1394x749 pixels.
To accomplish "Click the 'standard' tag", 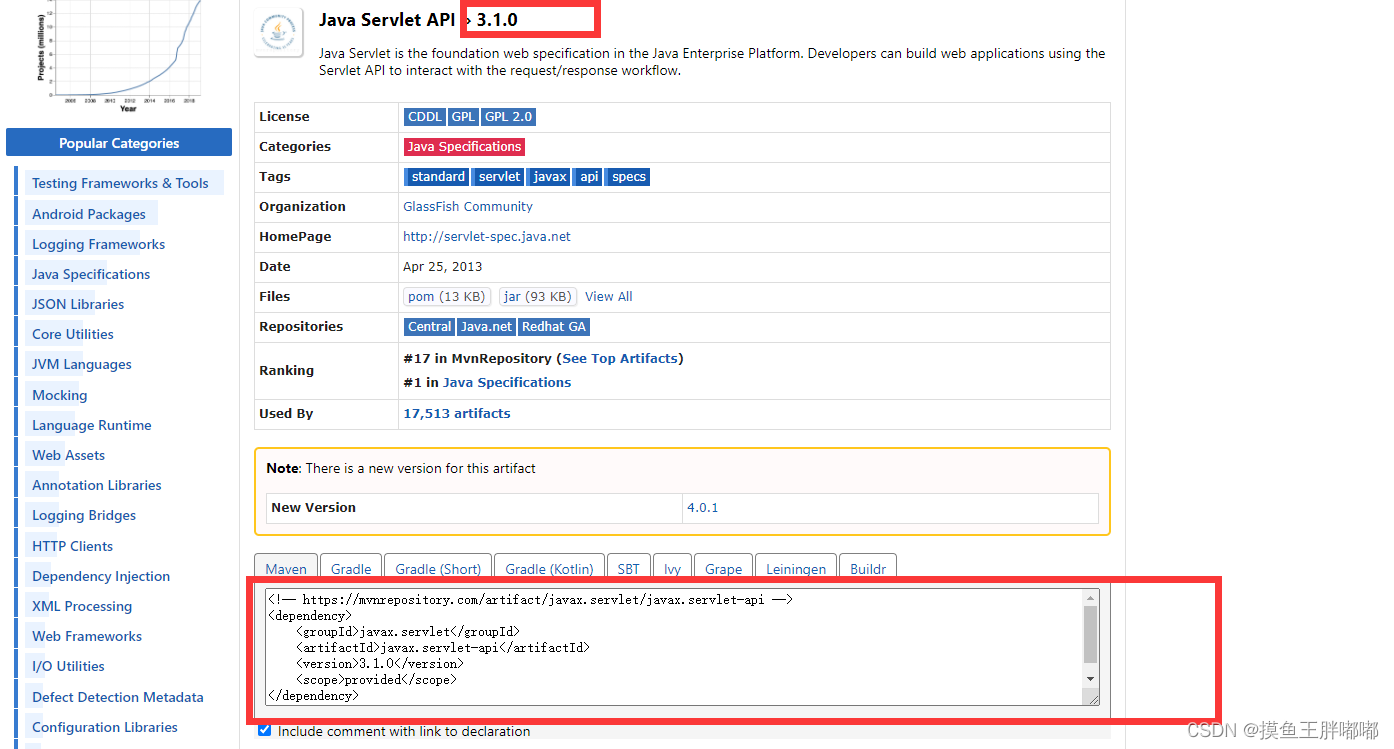I will tap(438, 177).
